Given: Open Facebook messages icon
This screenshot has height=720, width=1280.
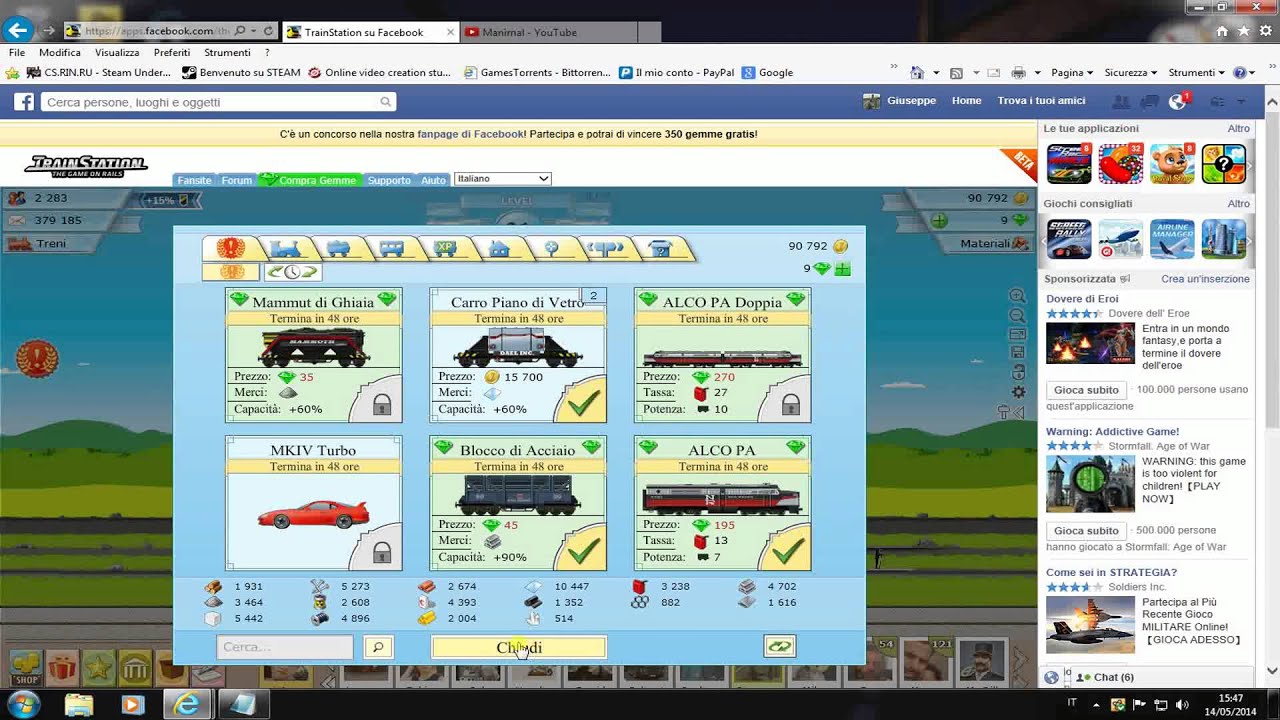Looking at the screenshot, I should [x=1150, y=101].
